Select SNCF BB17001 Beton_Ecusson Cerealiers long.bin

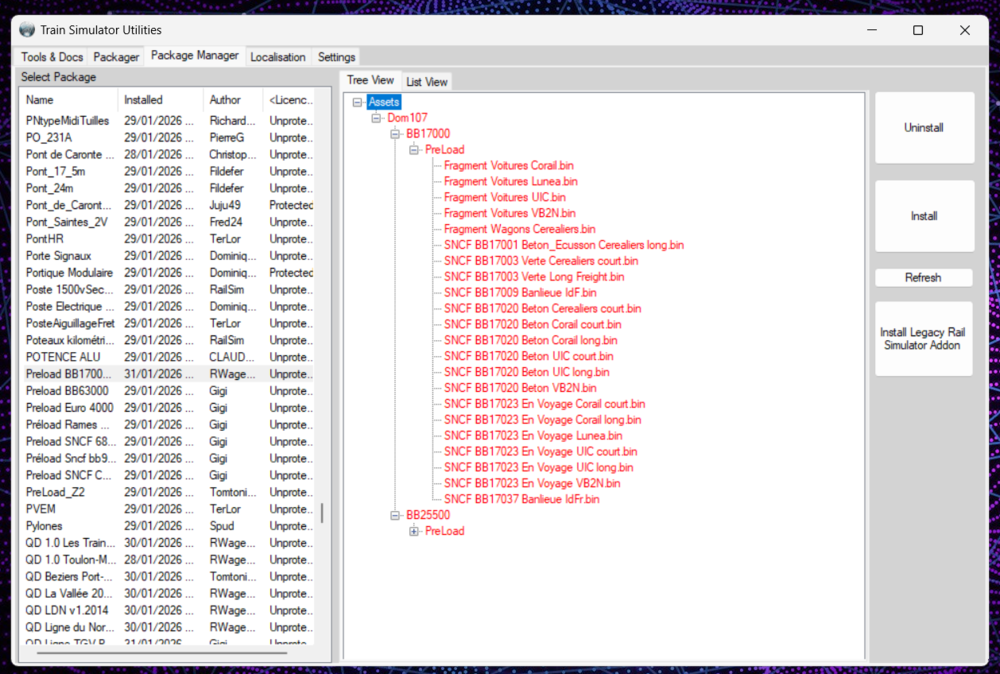pyautogui.click(x=564, y=245)
